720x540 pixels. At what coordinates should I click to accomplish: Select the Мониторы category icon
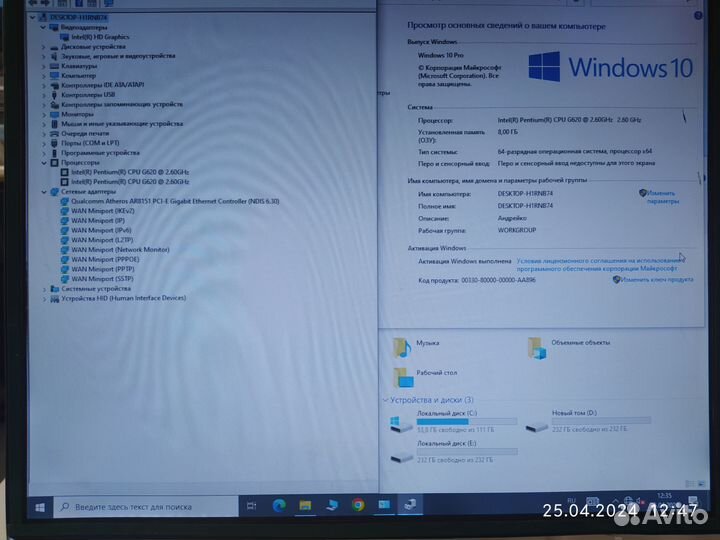[x=54, y=114]
